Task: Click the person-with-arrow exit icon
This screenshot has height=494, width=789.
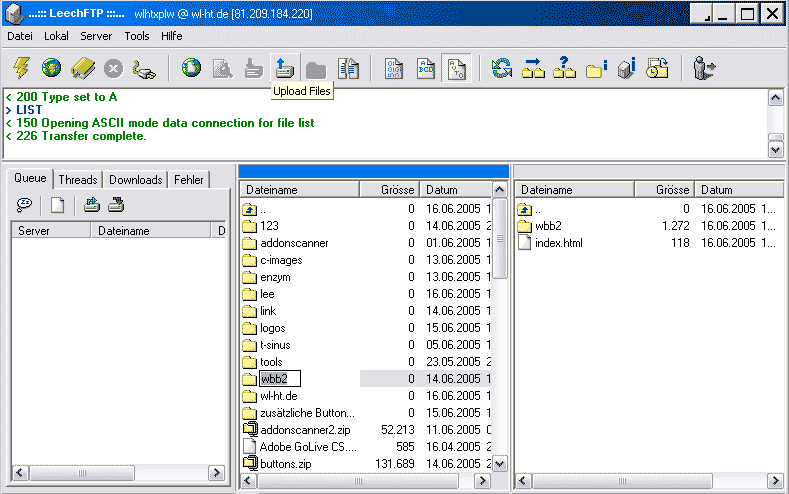Action: [x=704, y=68]
